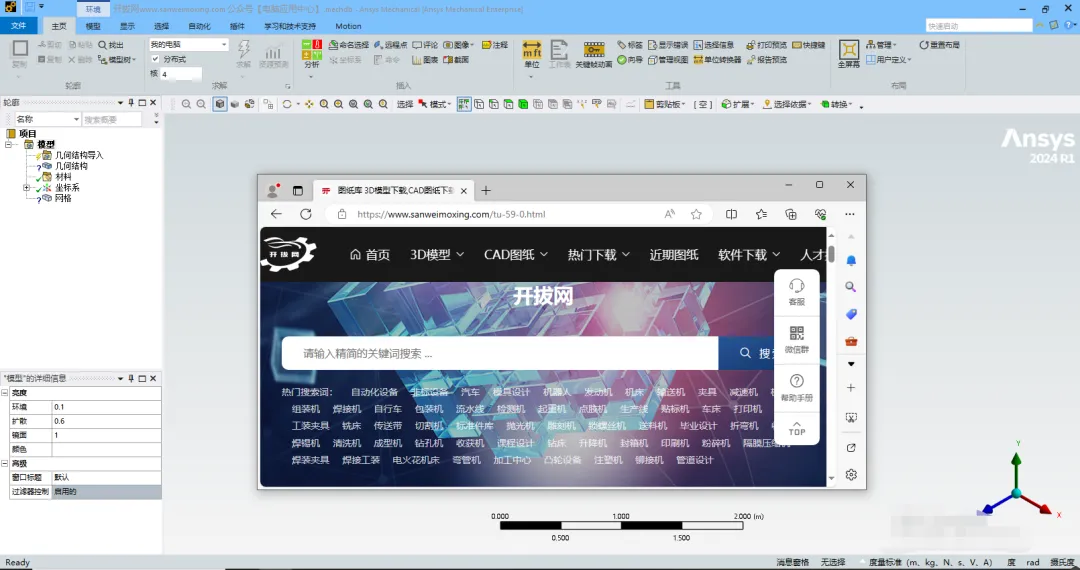Image resolution: width=1080 pixels, height=570 pixels.
Task: Open the 剪贴板 (Clipboard) dropdown
Action: click(x=665, y=105)
